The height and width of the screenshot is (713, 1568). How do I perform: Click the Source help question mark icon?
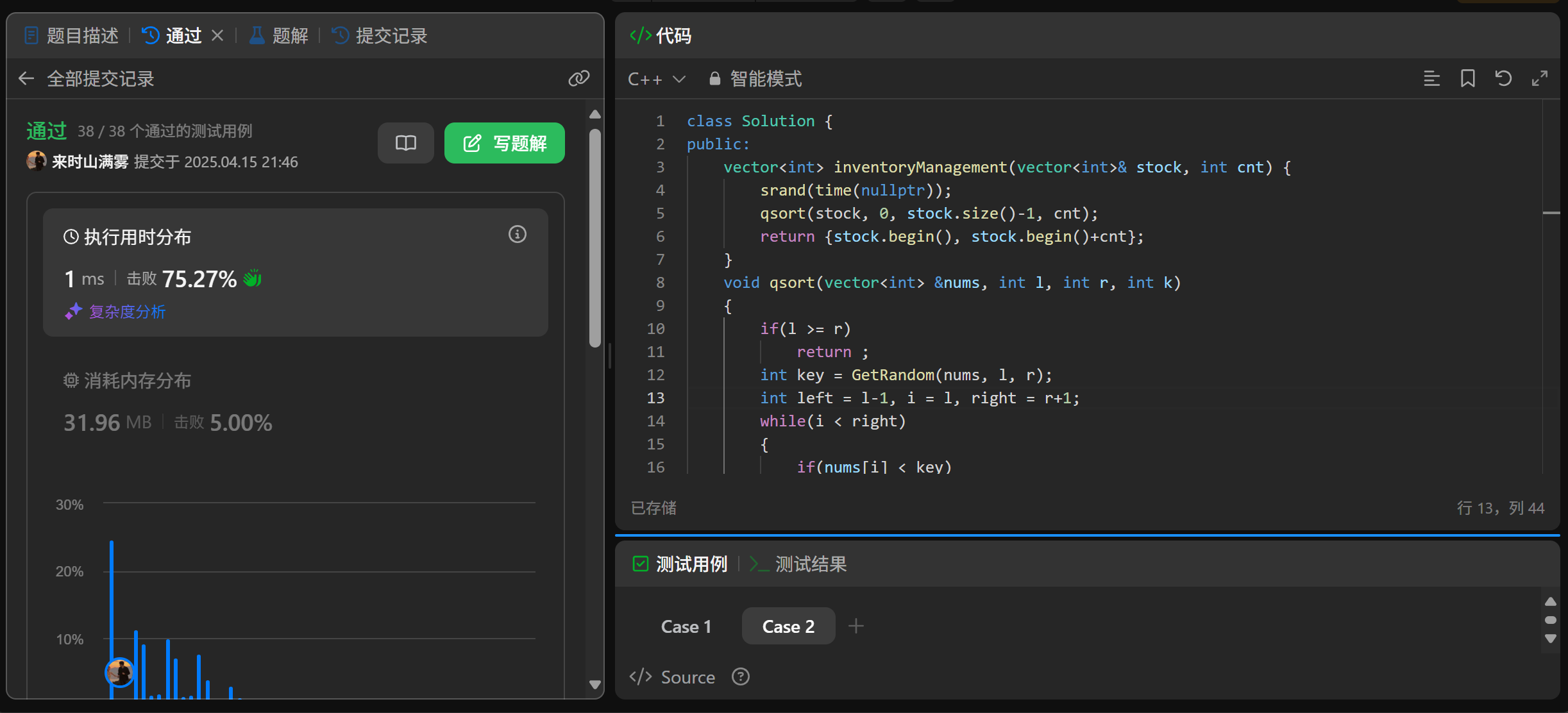pos(741,677)
